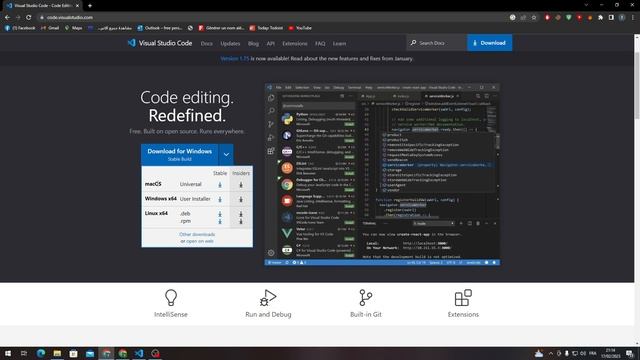Screen dimensions: 640x360
Task: Open the Windows Start menu
Action: 8,353
